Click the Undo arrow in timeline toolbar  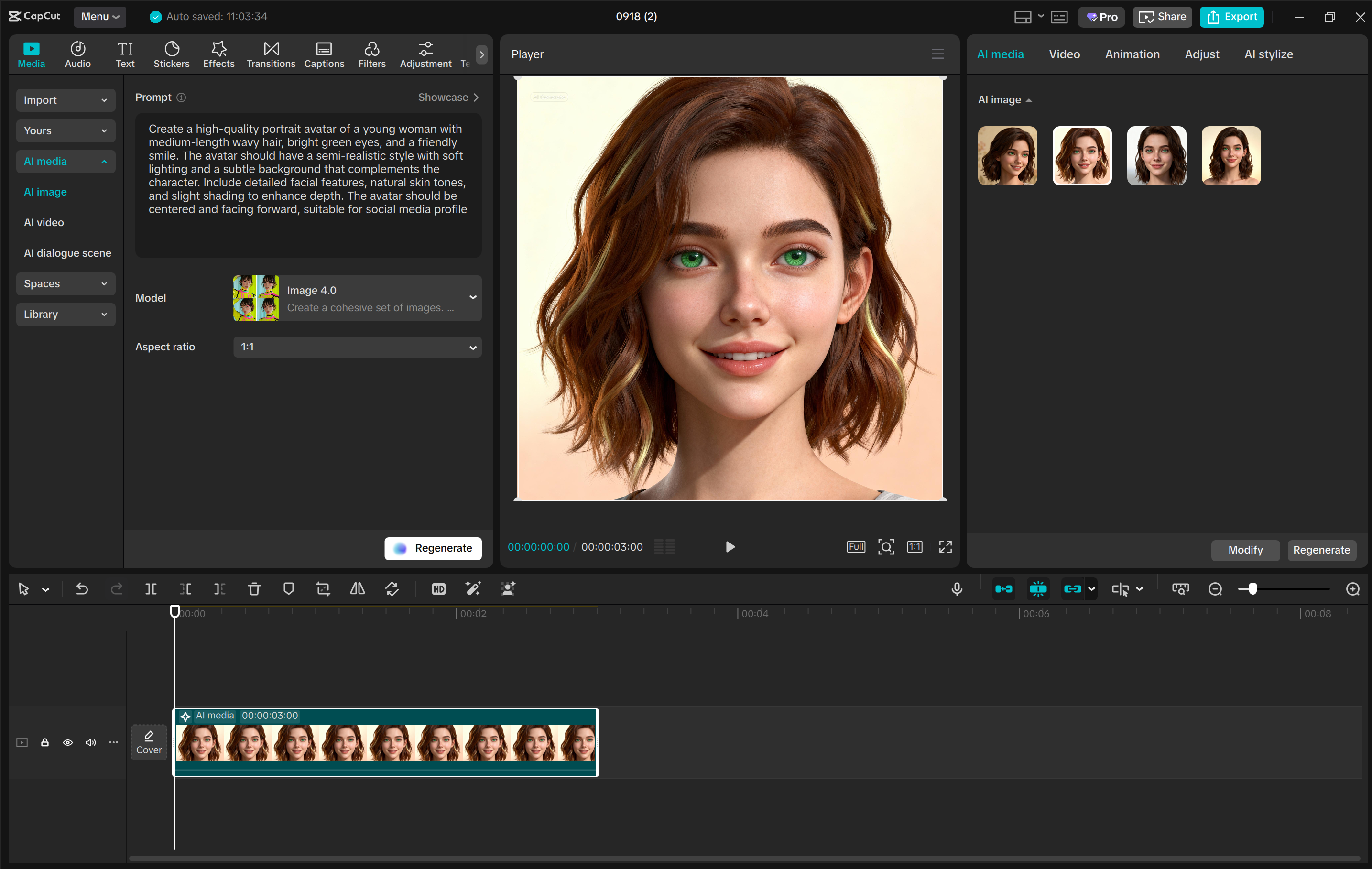[x=82, y=589]
